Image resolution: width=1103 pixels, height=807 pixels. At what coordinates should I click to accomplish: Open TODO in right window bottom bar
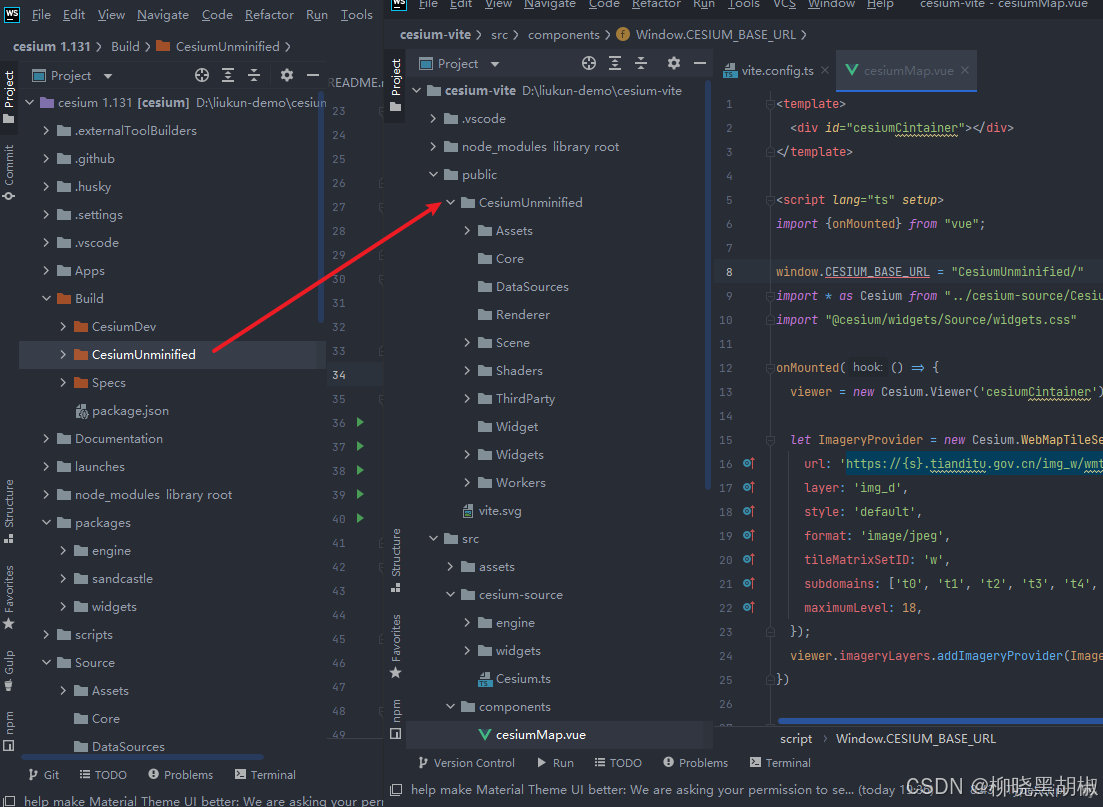(x=618, y=763)
